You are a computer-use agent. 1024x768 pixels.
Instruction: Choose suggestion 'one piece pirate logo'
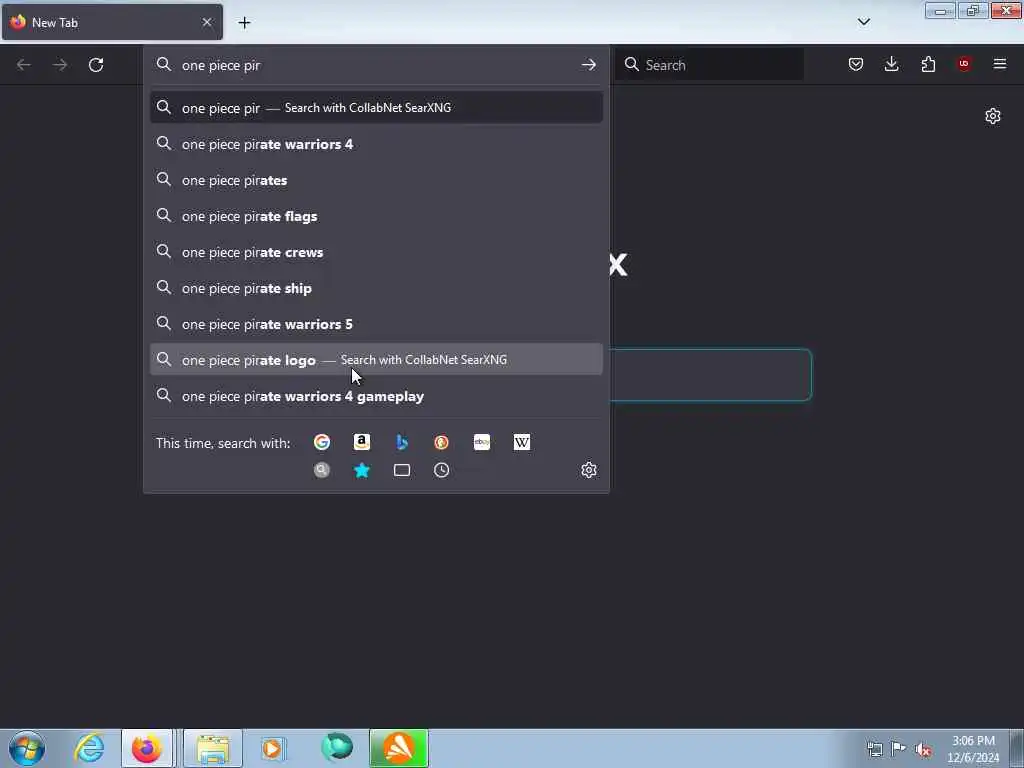376,360
